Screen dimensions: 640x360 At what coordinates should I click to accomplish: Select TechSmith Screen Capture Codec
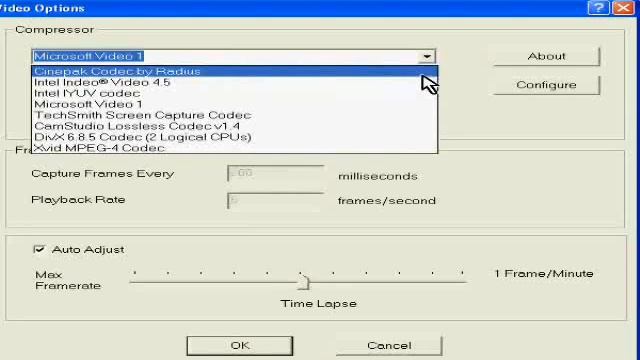(234, 115)
